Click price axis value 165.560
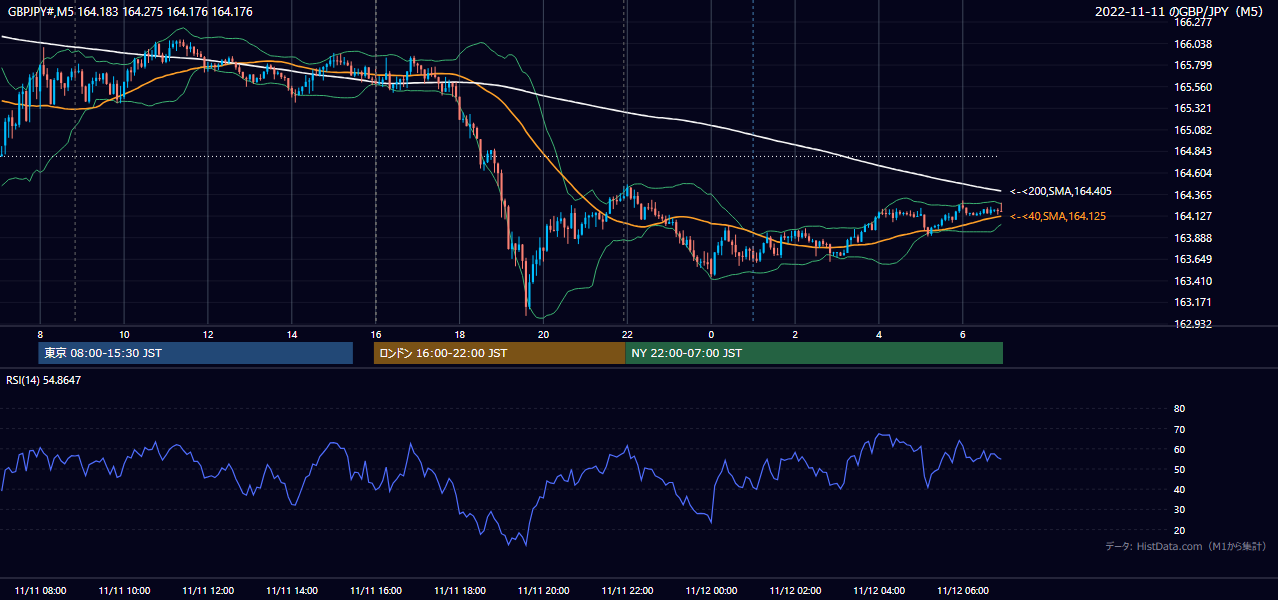The image size is (1278, 600). [x=1193, y=87]
